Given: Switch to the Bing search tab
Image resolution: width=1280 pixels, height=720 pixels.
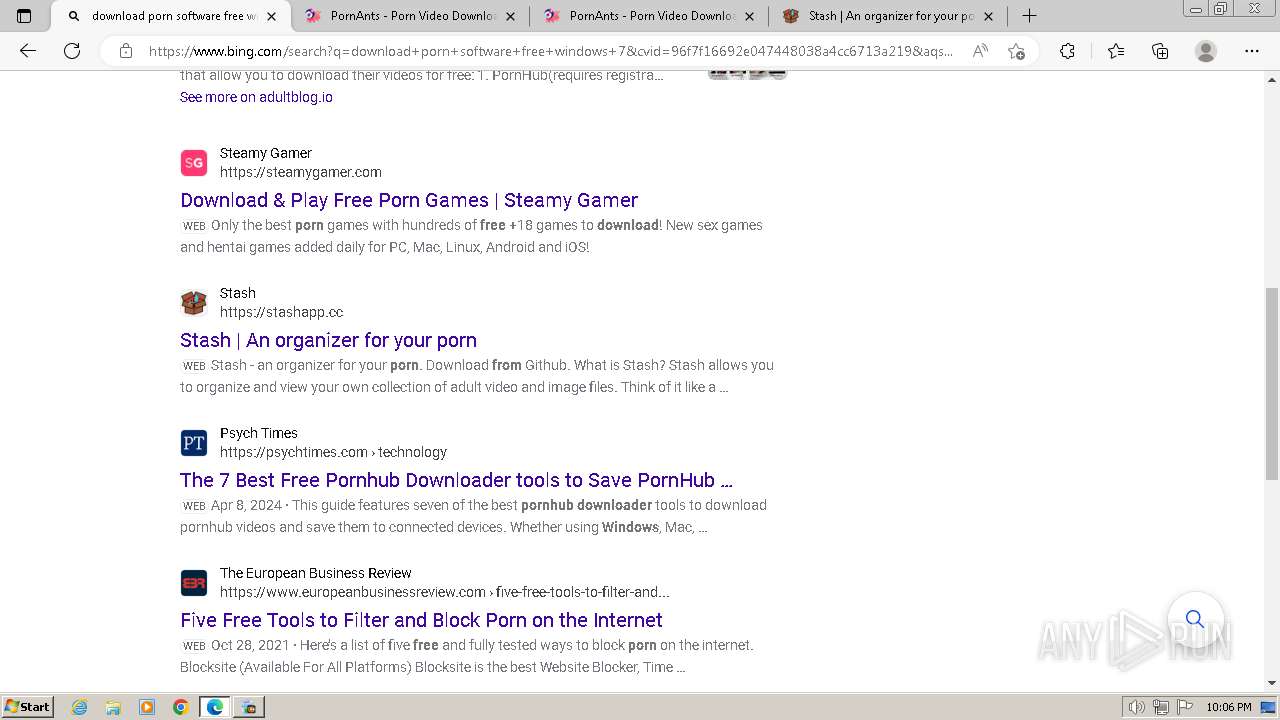Looking at the screenshot, I should (171, 16).
